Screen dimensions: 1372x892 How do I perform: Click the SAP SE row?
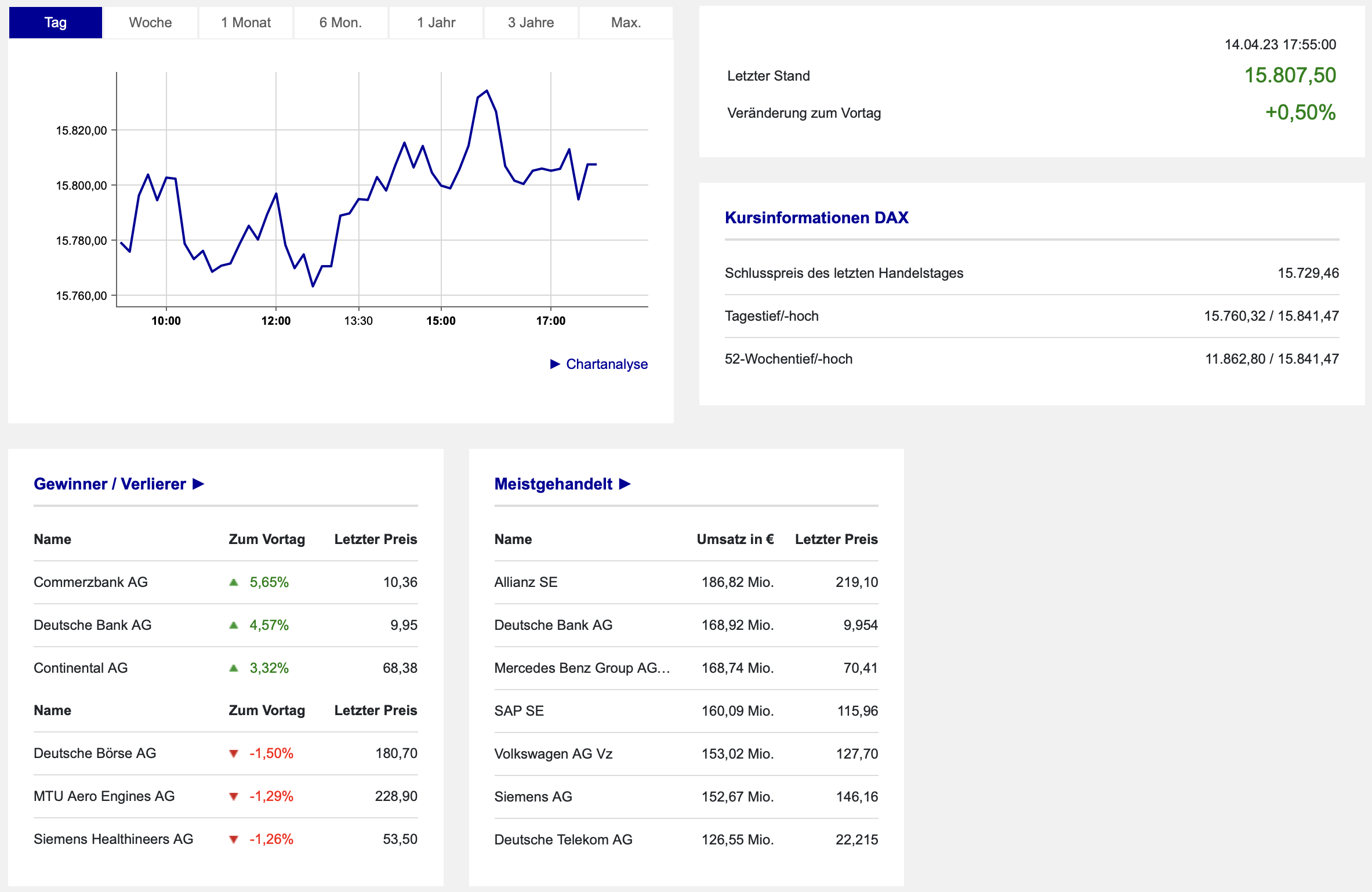(x=519, y=711)
